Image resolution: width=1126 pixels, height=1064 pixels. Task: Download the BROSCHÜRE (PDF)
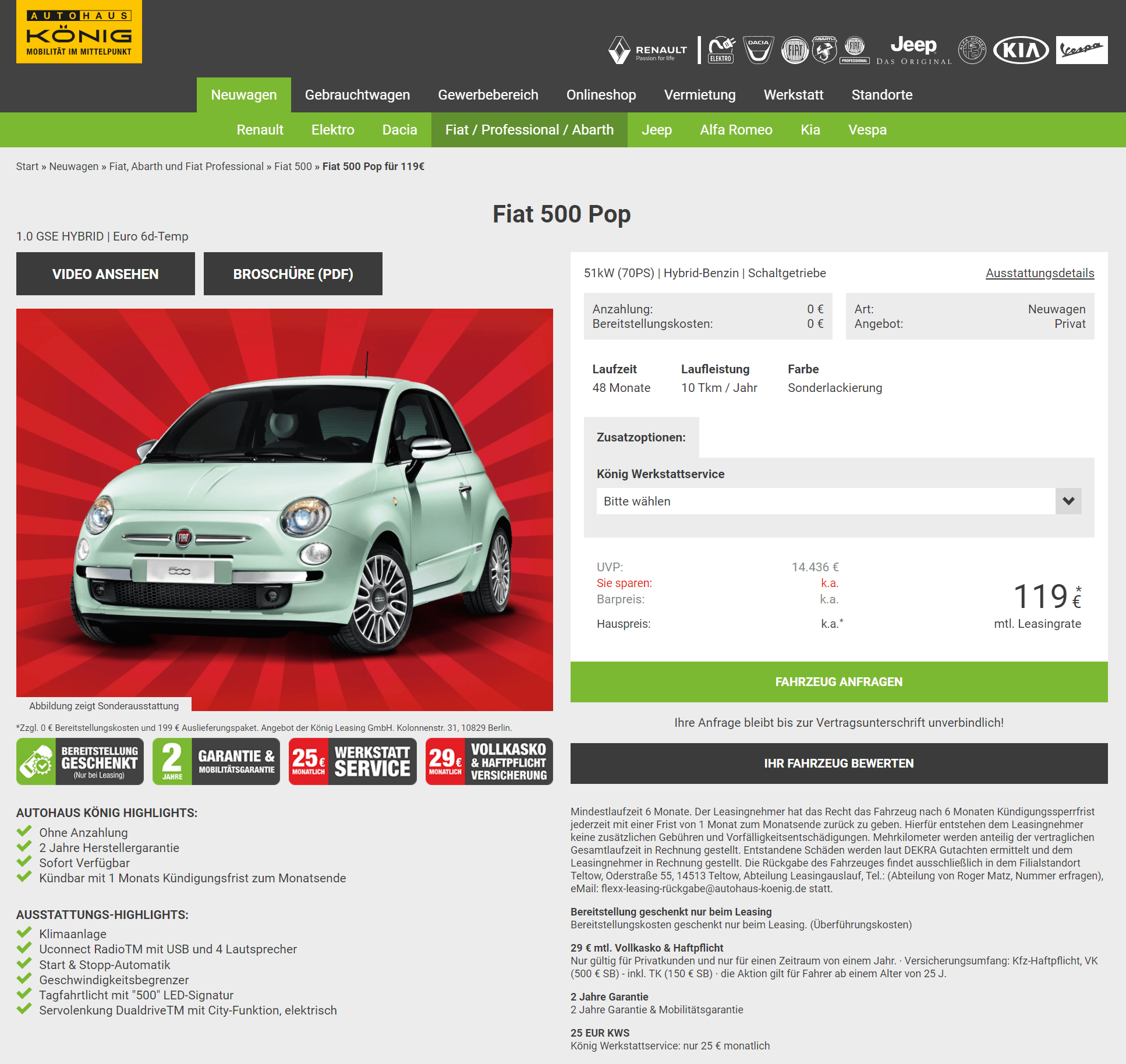pyautogui.click(x=293, y=274)
